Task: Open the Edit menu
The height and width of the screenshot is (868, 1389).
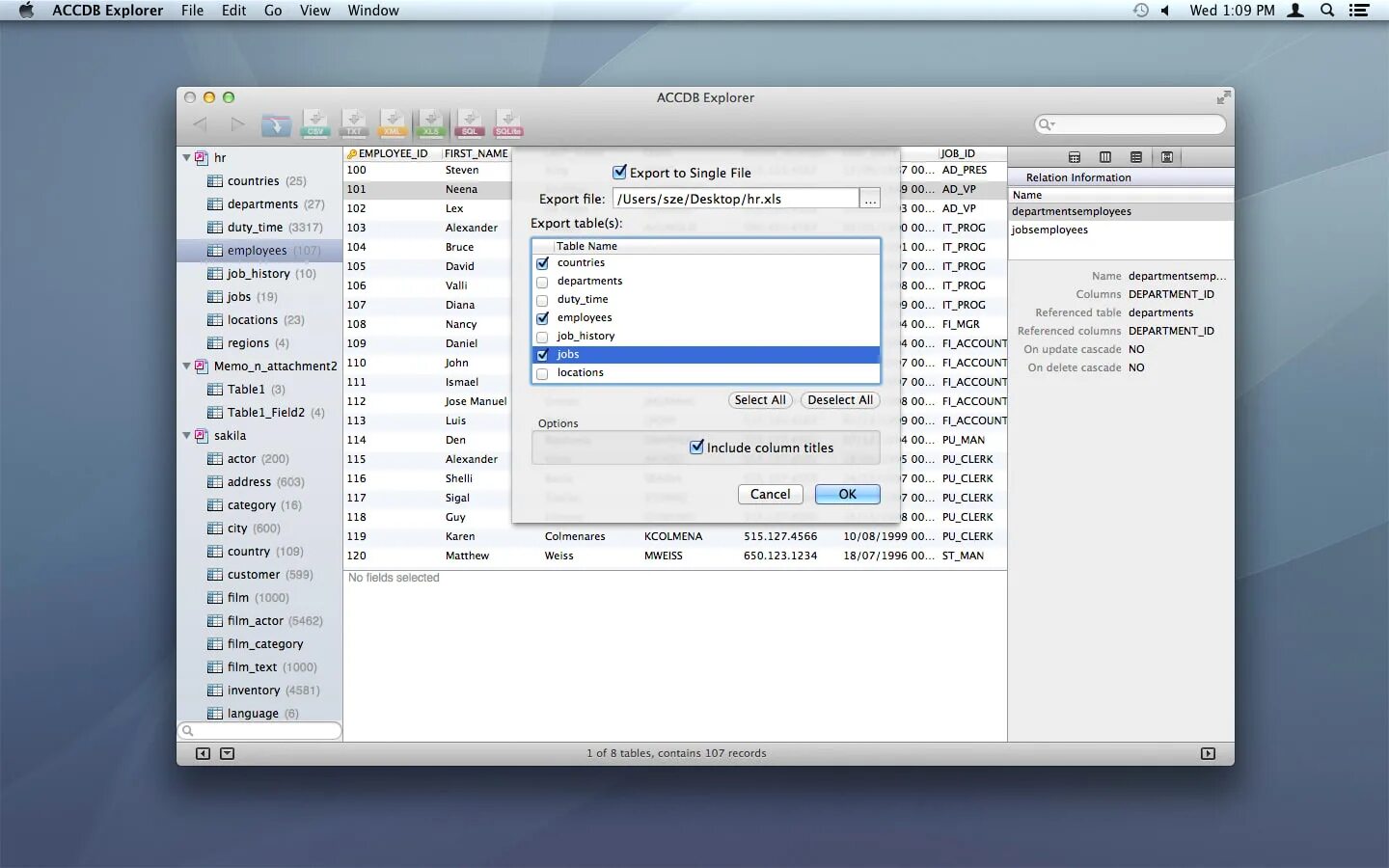Action: (x=233, y=11)
